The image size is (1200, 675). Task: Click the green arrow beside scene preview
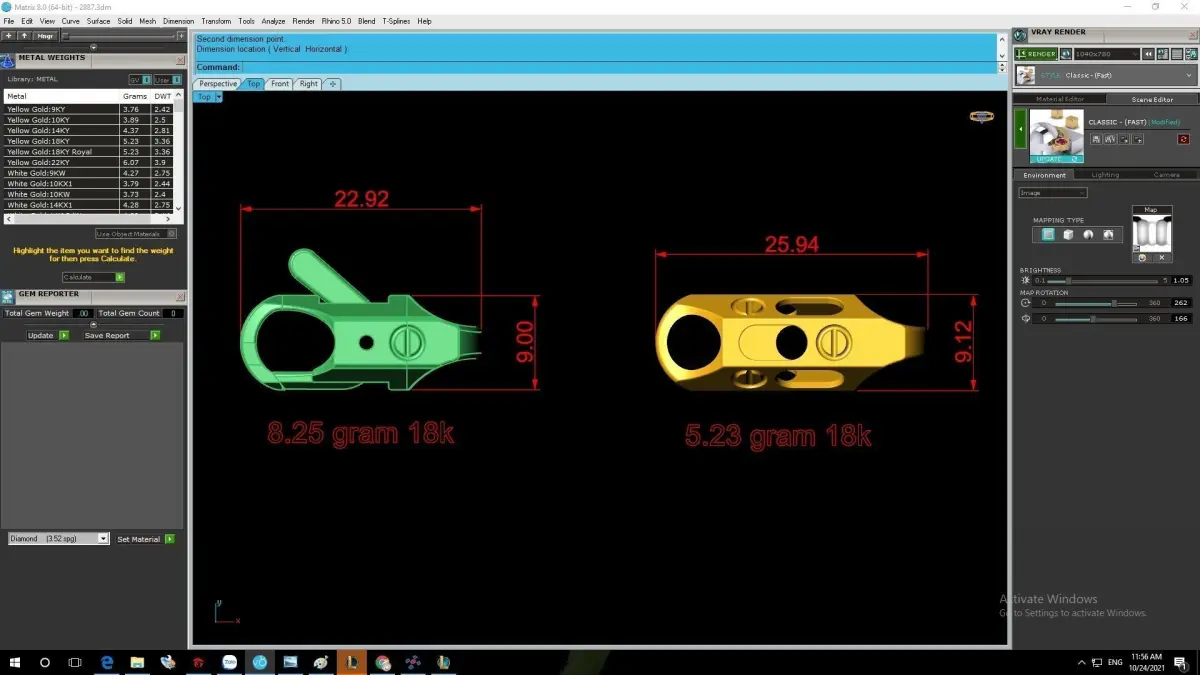click(1020, 129)
